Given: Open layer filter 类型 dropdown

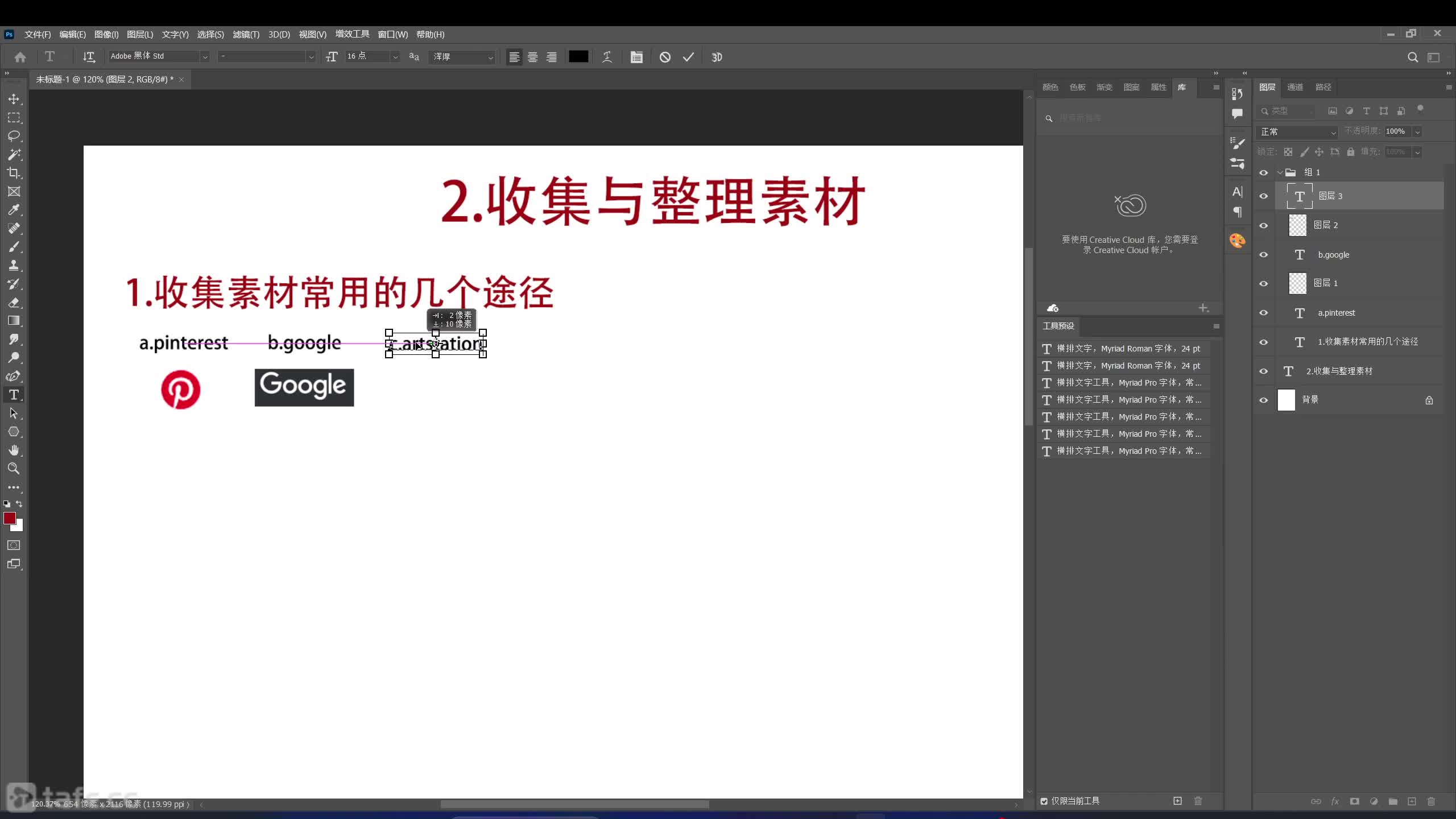Looking at the screenshot, I should pyautogui.click(x=1287, y=111).
